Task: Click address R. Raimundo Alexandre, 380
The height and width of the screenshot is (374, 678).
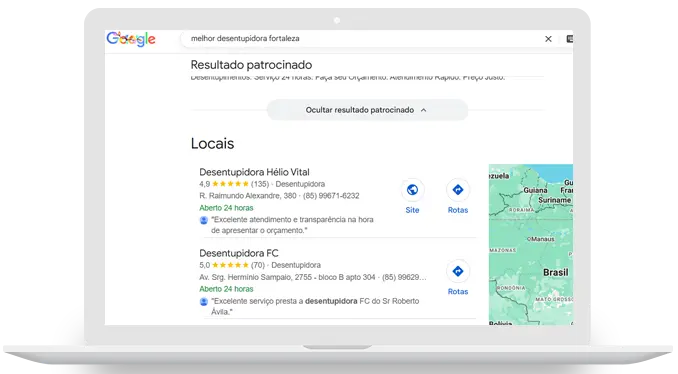Action: click(248, 196)
